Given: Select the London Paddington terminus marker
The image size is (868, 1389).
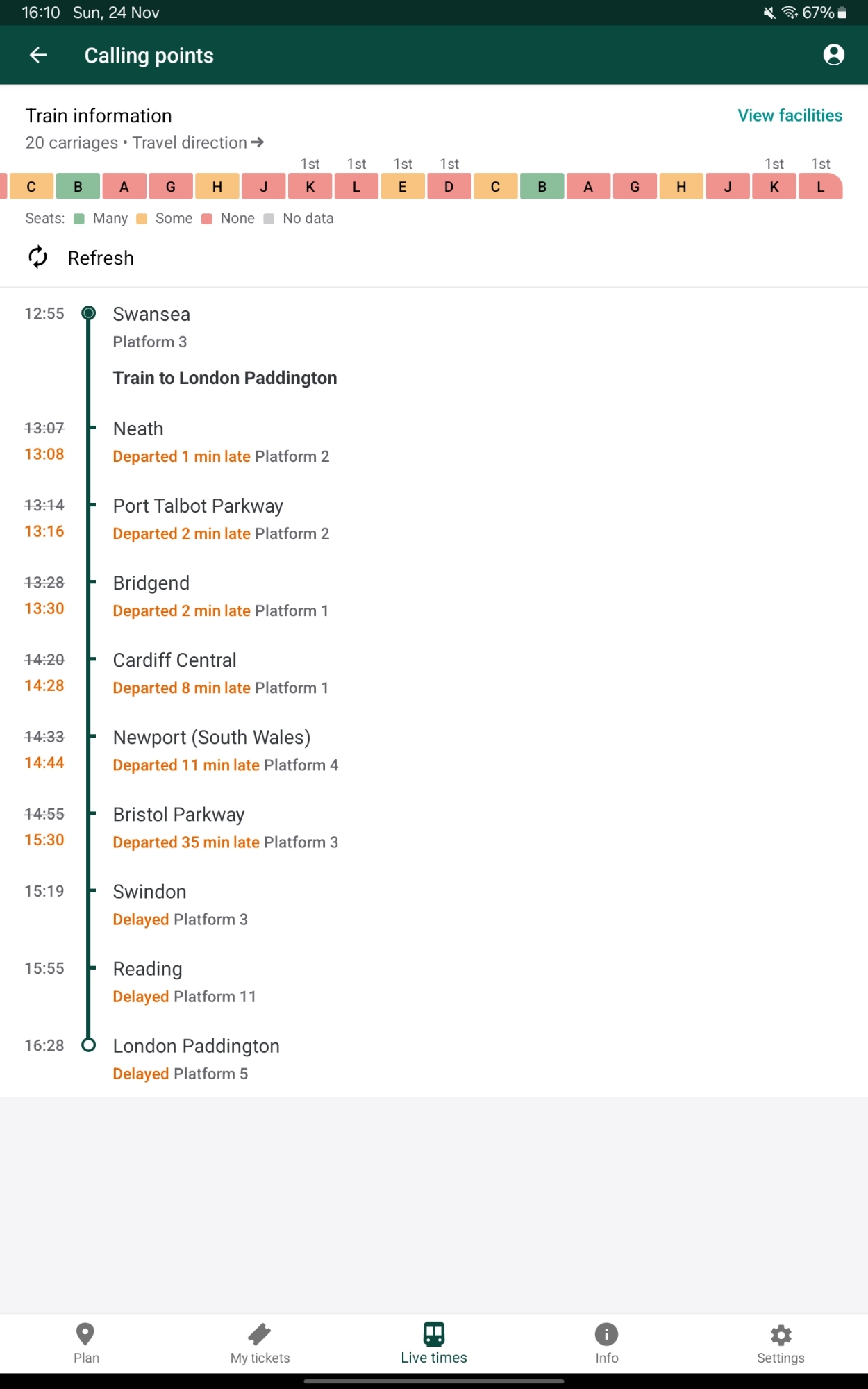Looking at the screenshot, I should pos(88,1045).
